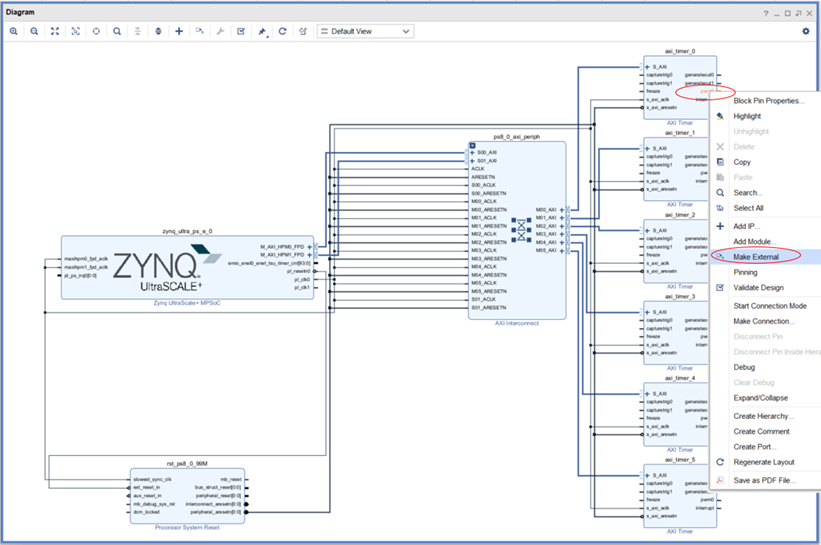Image resolution: width=821 pixels, height=545 pixels.
Task: Click Create Hierarchy in context menu
Action: (x=762, y=415)
